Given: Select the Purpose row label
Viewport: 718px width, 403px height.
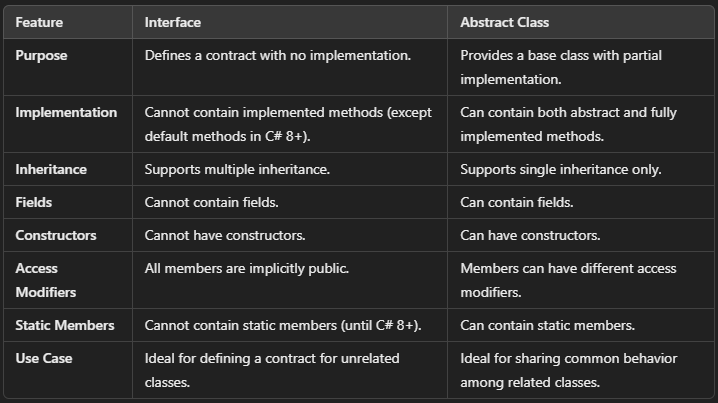Looking at the screenshot, I should pos(41,55).
